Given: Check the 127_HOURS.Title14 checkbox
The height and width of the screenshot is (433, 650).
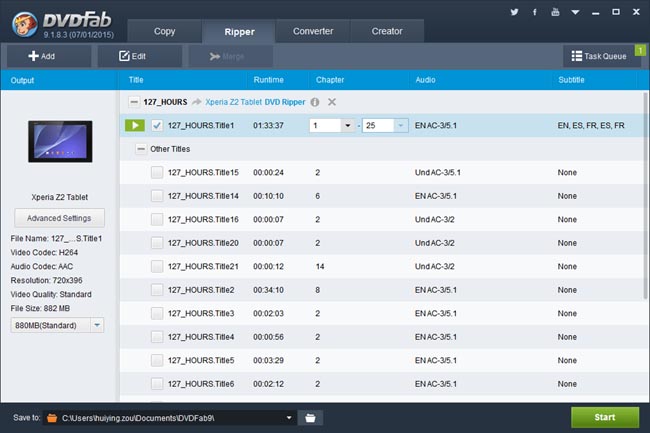Looking at the screenshot, I should [x=157, y=196].
